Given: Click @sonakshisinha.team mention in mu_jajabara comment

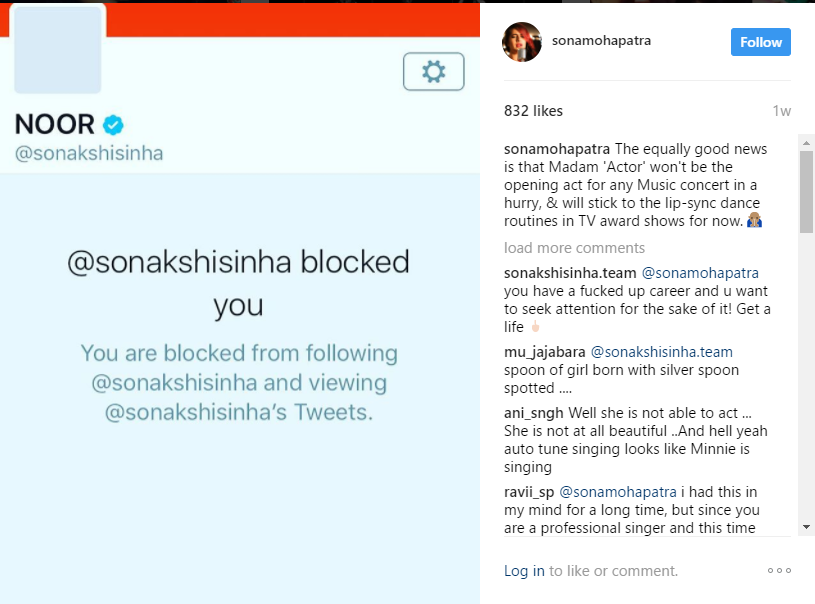Looking at the screenshot, I should (x=662, y=352).
